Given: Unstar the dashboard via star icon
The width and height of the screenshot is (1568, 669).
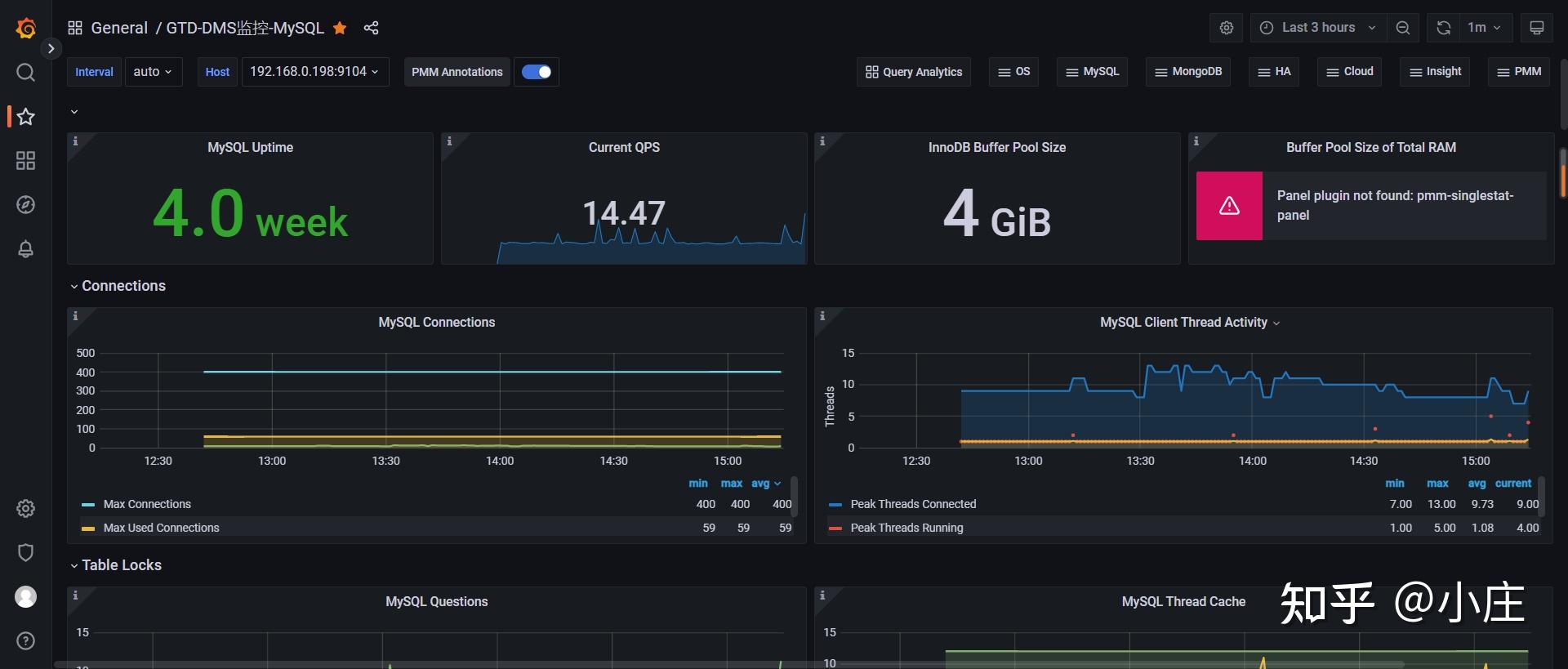Looking at the screenshot, I should coord(340,29).
